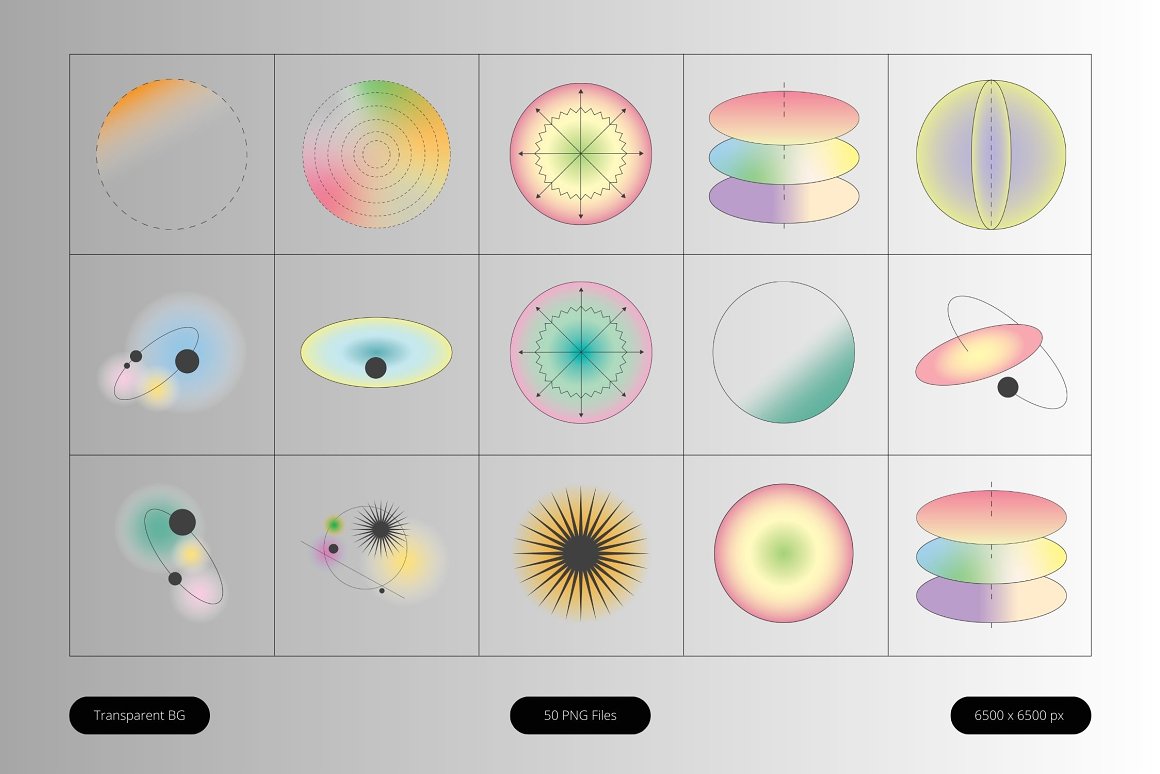Click the yellow-purple sphere with vertical ellipse
1160x774 pixels.
tap(990, 155)
